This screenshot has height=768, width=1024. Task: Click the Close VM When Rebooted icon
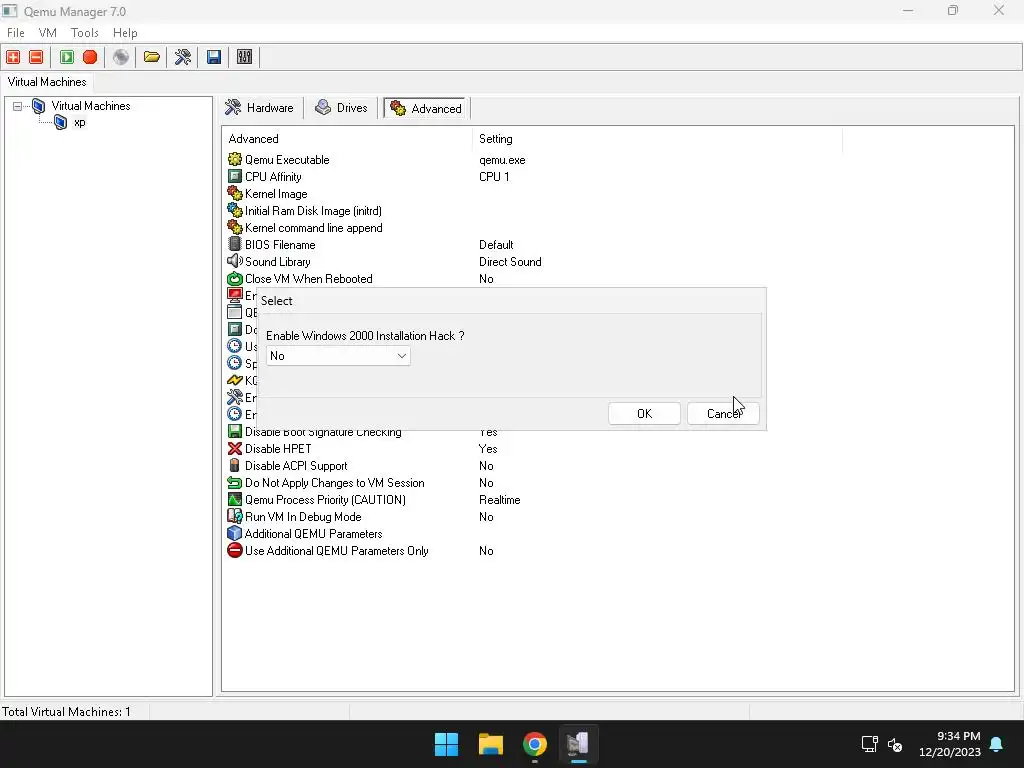(x=234, y=278)
